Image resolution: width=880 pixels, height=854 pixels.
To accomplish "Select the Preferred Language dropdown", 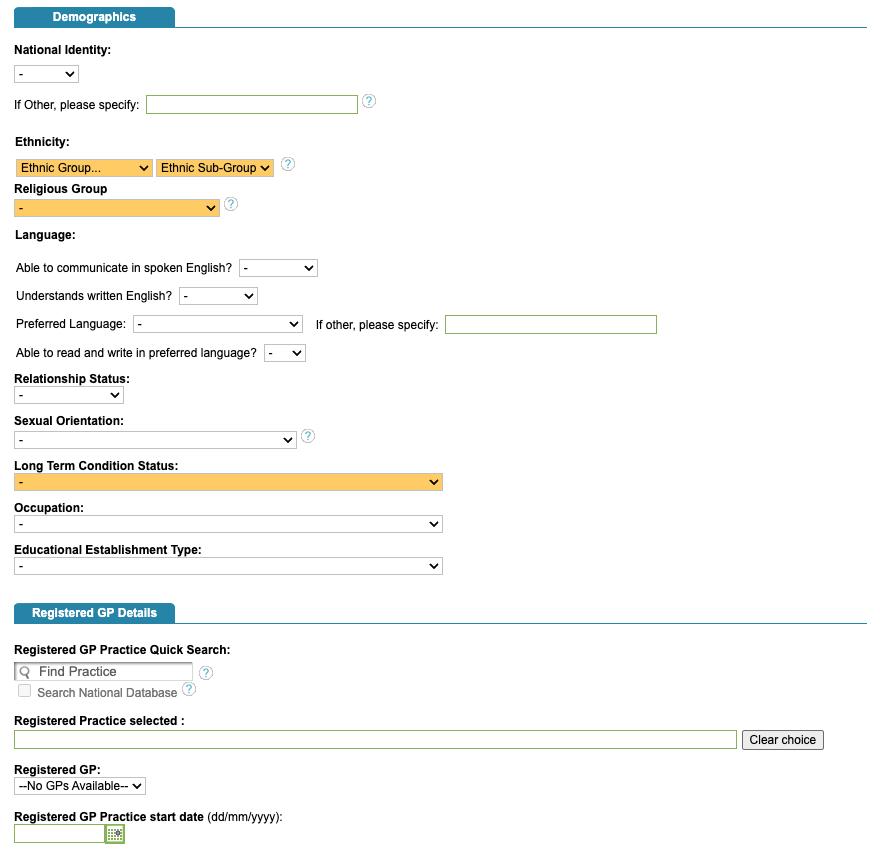I will (x=218, y=324).
